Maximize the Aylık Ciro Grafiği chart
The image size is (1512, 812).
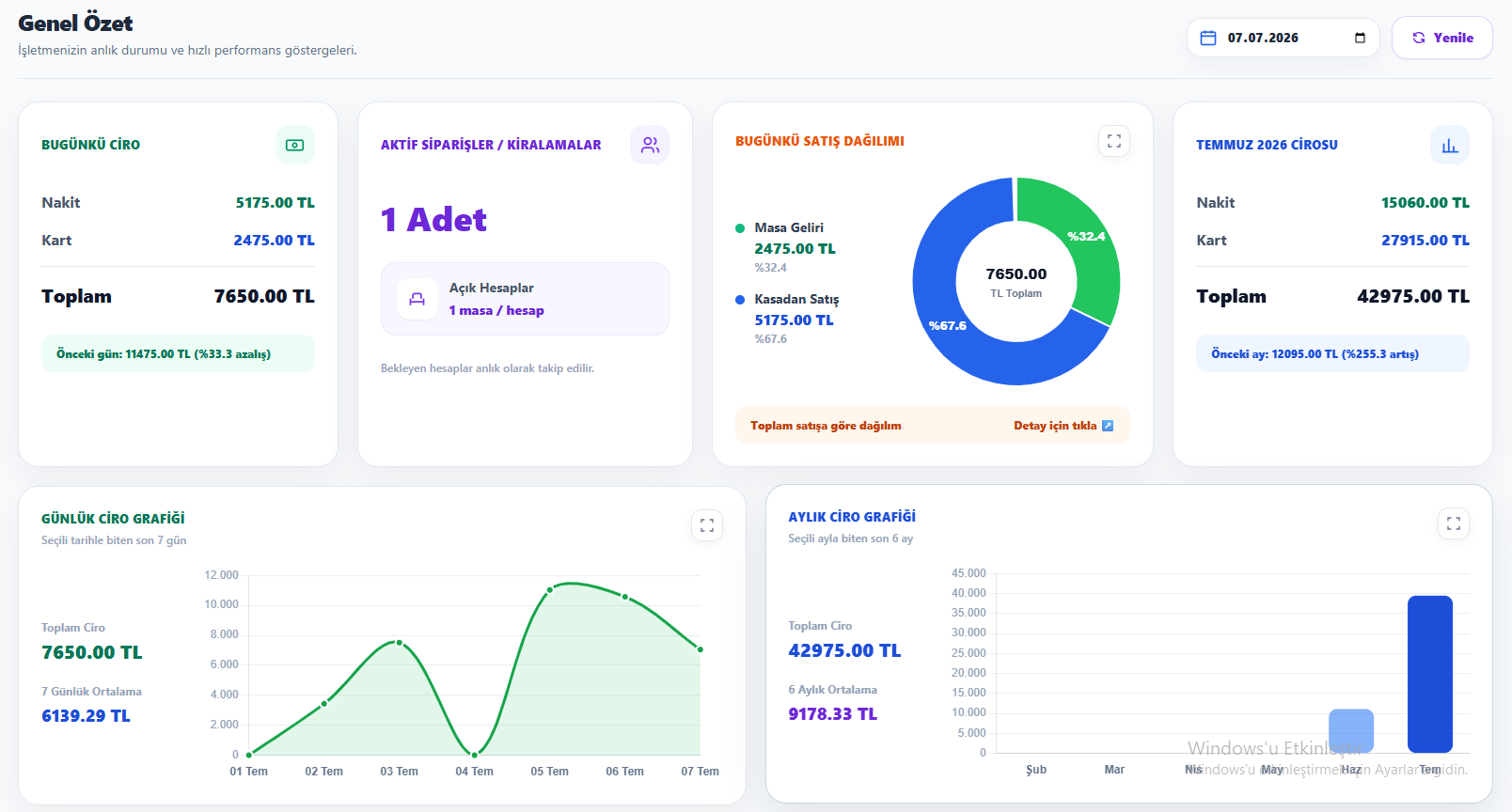coord(1454,523)
